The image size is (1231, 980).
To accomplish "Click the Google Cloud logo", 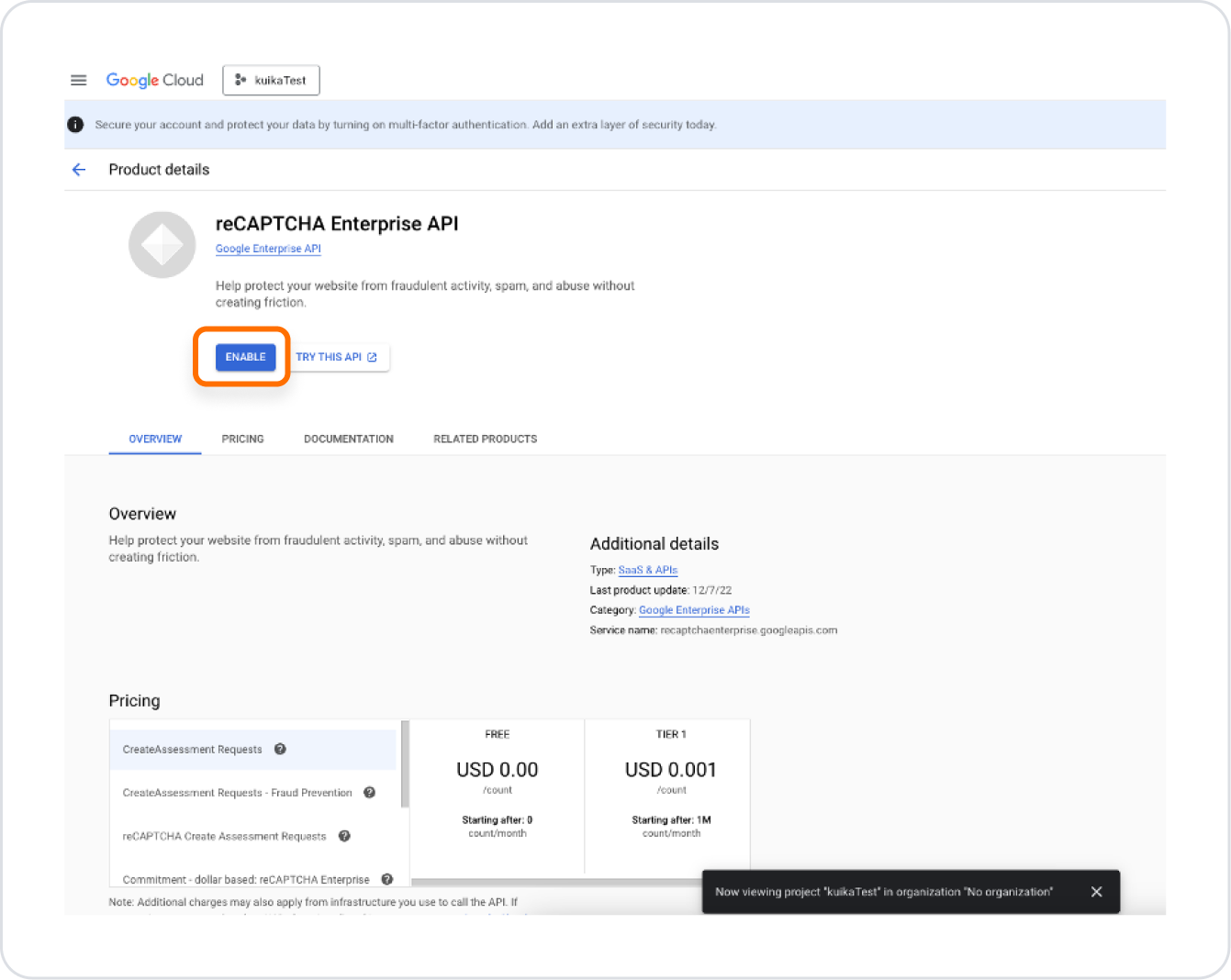I will [x=154, y=80].
